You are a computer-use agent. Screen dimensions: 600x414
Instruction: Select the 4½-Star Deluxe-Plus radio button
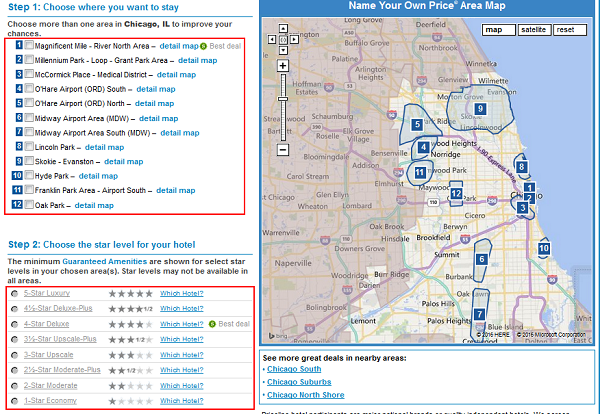click(x=15, y=309)
